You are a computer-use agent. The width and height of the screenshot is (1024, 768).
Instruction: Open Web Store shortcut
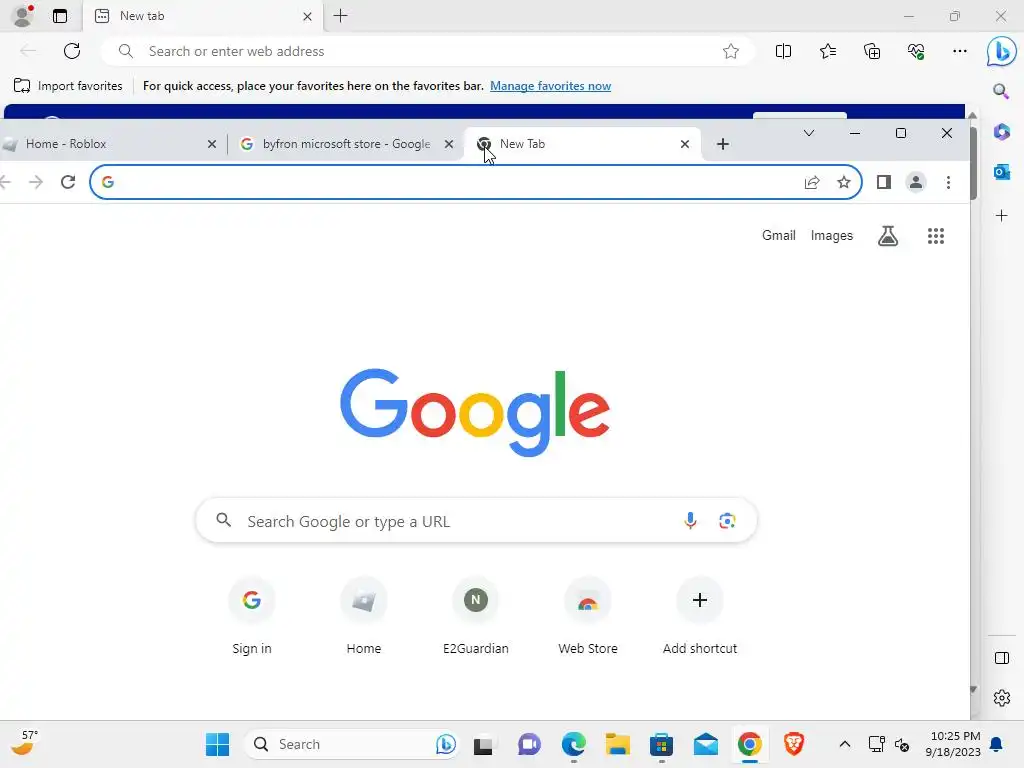point(588,615)
